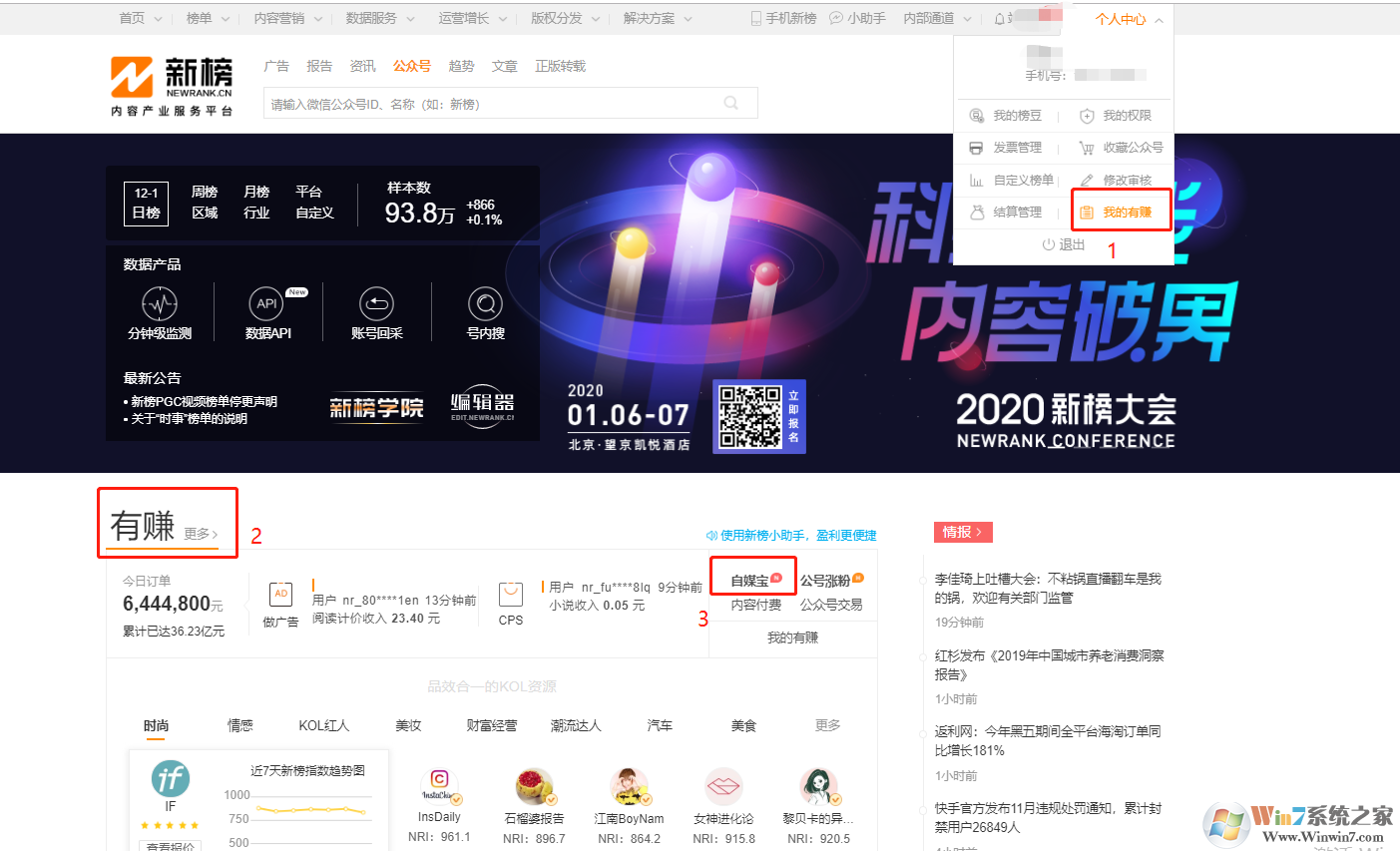Select the 账号回采 icon
Image resolution: width=1400 pixels, height=851 pixels.
click(x=375, y=304)
